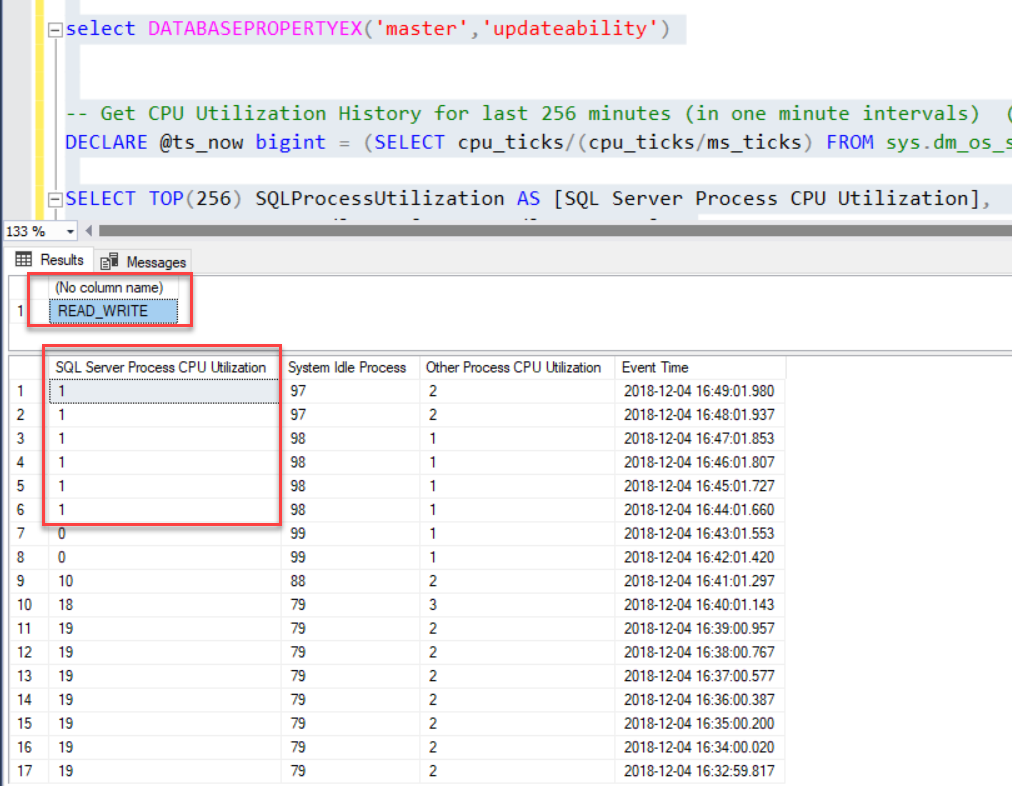Click the 16:49:01.980 Event Time cell
Image resolution: width=1012 pixels, height=786 pixels.
tap(698, 391)
